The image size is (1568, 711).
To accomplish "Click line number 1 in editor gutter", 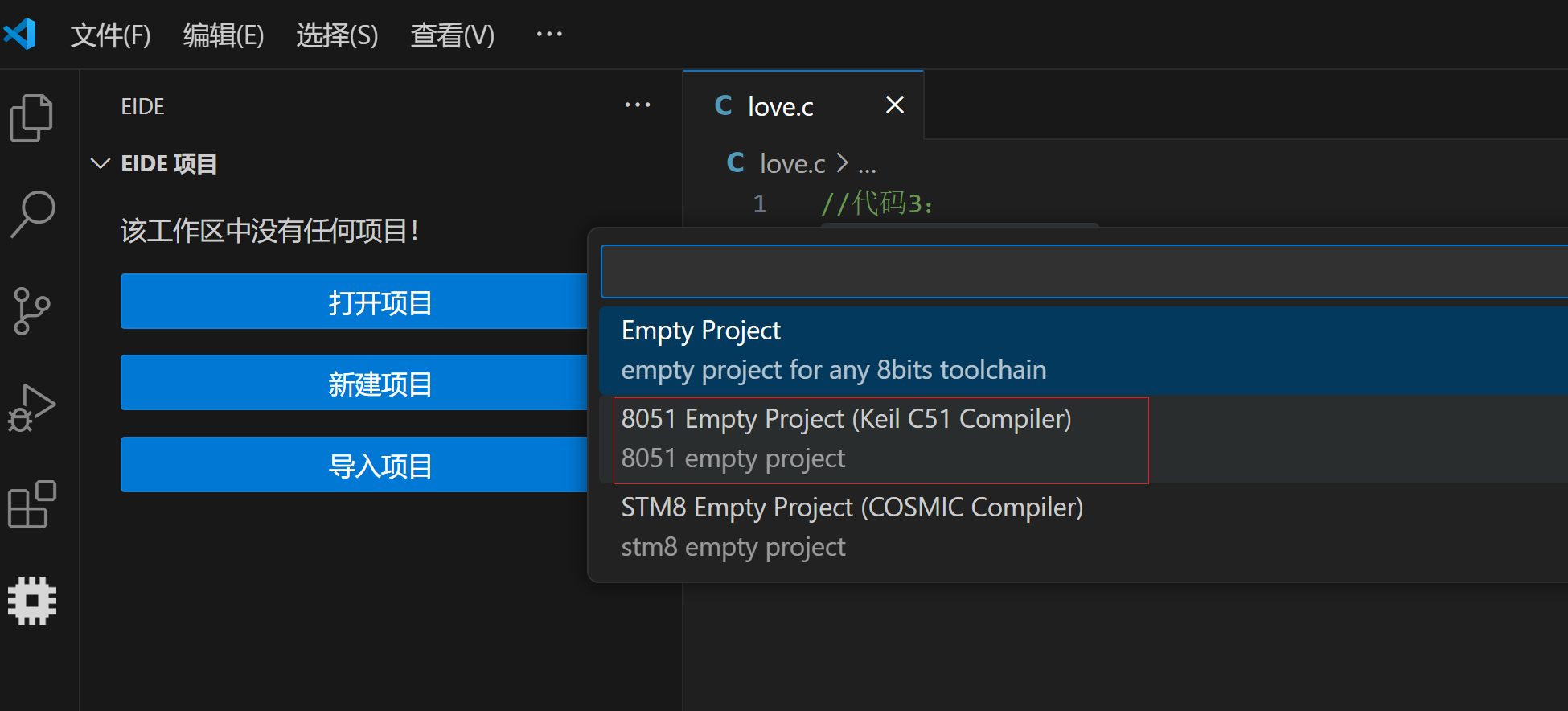I will (759, 203).
